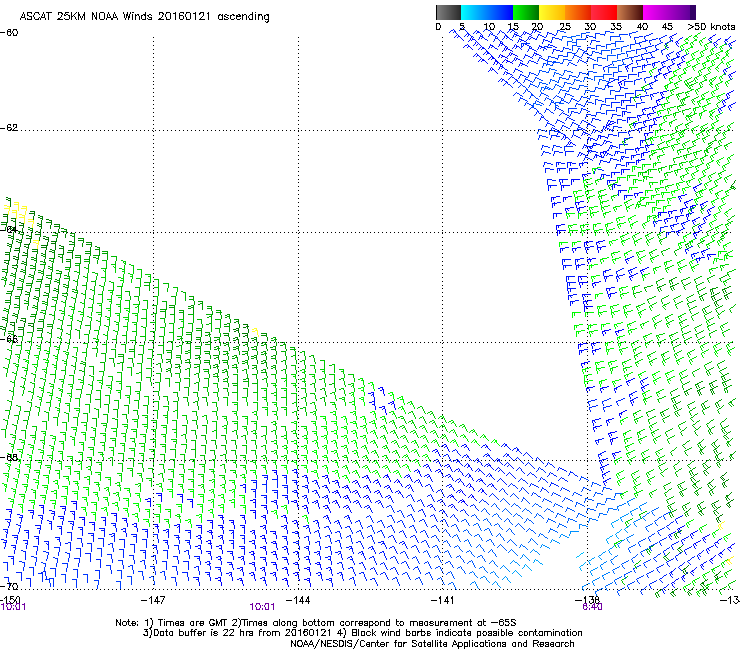Screen dimensions: 740x650
Task: Click the 8:40 time label
Action: (x=592, y=607)
